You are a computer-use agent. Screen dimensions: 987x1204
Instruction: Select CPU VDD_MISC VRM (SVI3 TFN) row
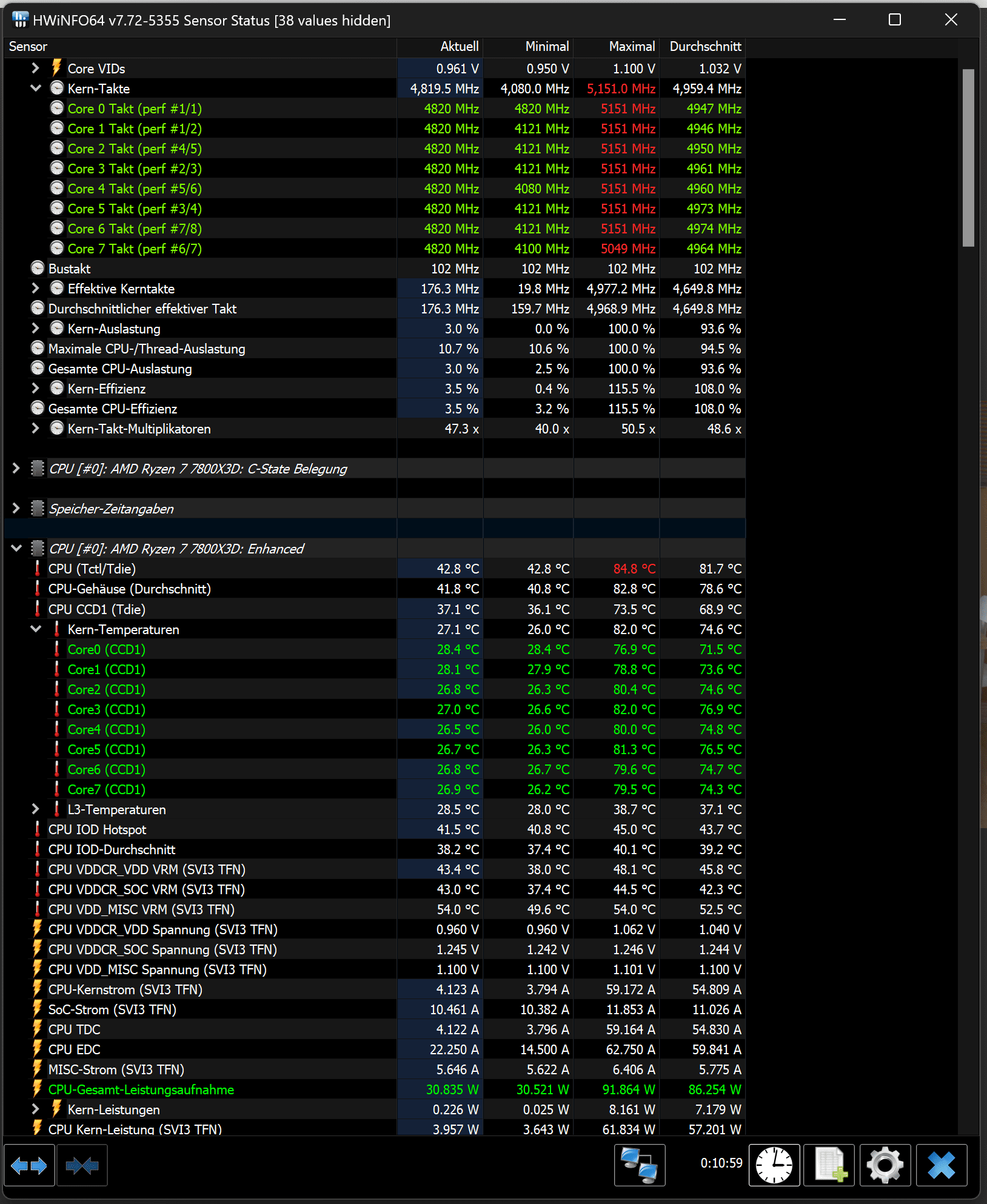click(x=375, y=909)
